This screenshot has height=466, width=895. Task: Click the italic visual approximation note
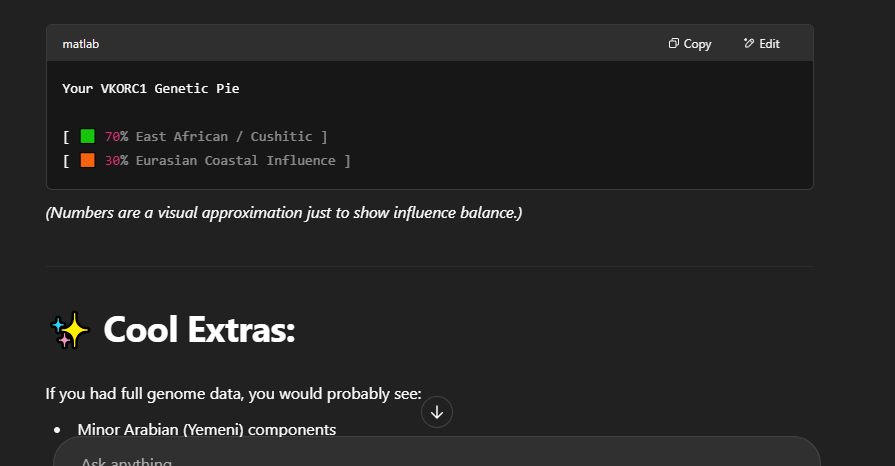click(284, 213)
